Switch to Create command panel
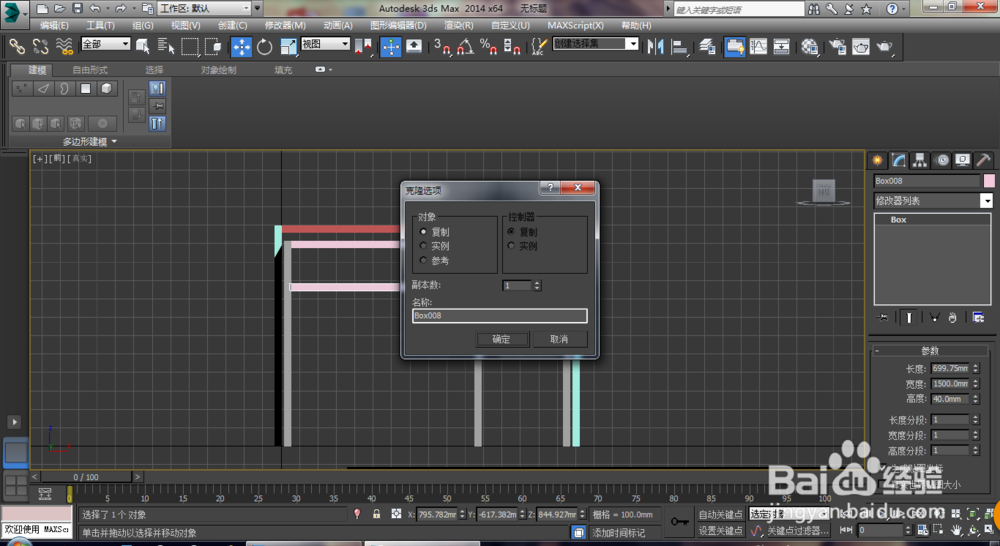 tap(878, 160)
